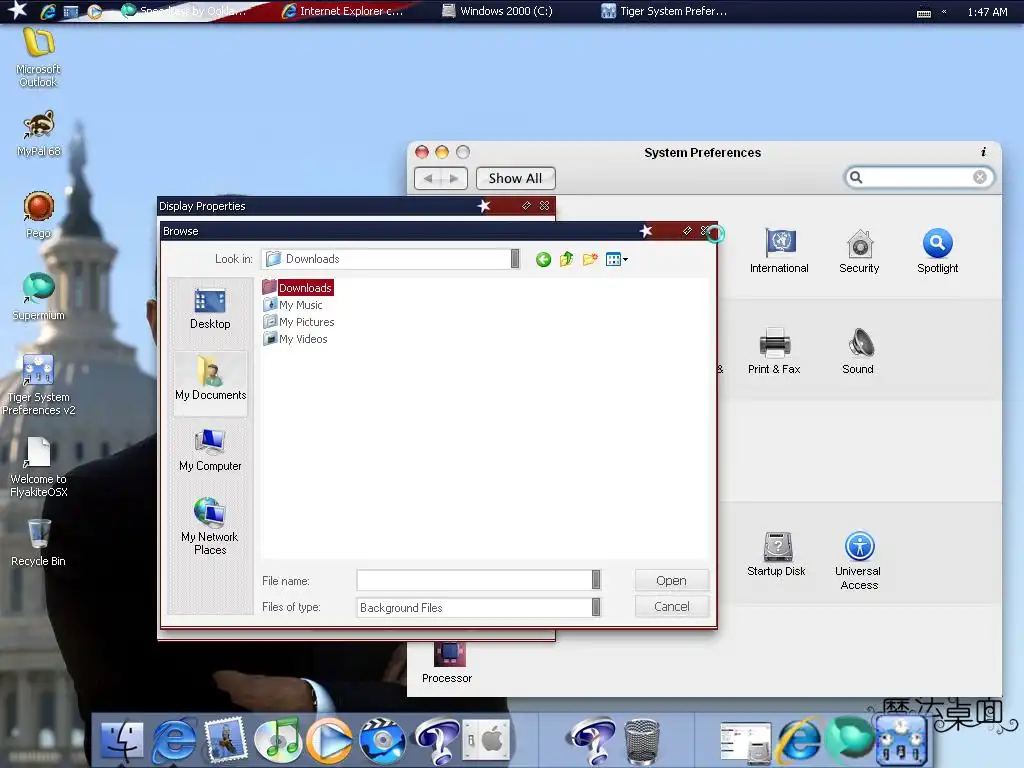Open the green Supermium dock icon
Screen dimensions: 1024x768
848,739
